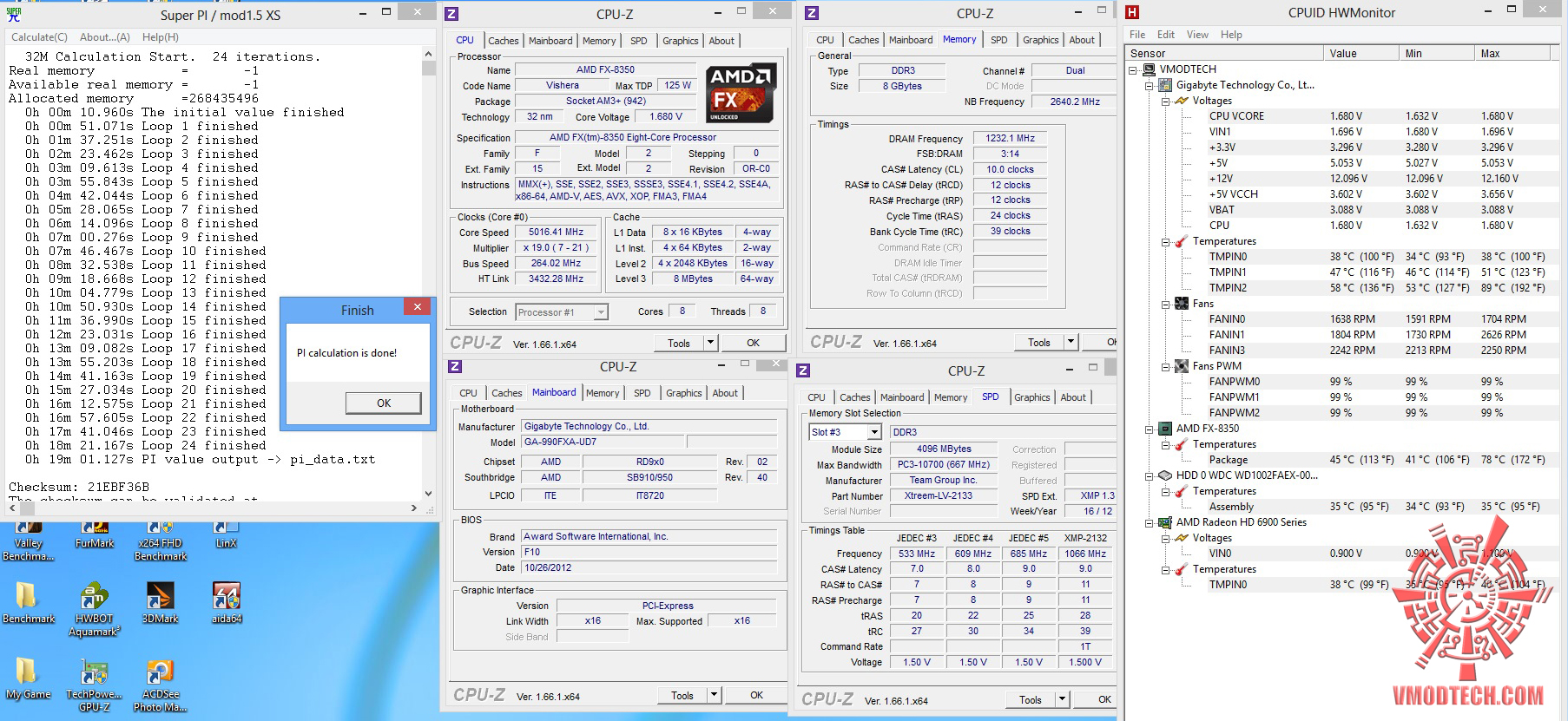Screen dimensions: 1568x721
Task: Click the Super PI vertical scrollbar
Action: pos(428,274)
